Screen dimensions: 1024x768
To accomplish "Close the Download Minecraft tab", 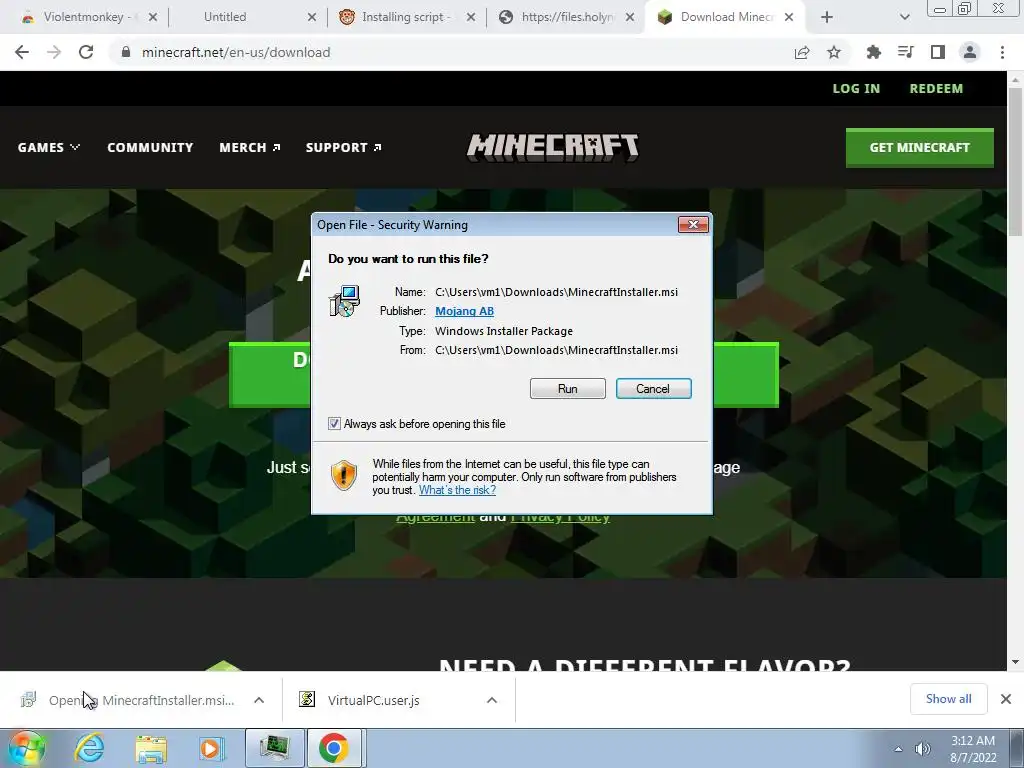I will click(789, 18).
